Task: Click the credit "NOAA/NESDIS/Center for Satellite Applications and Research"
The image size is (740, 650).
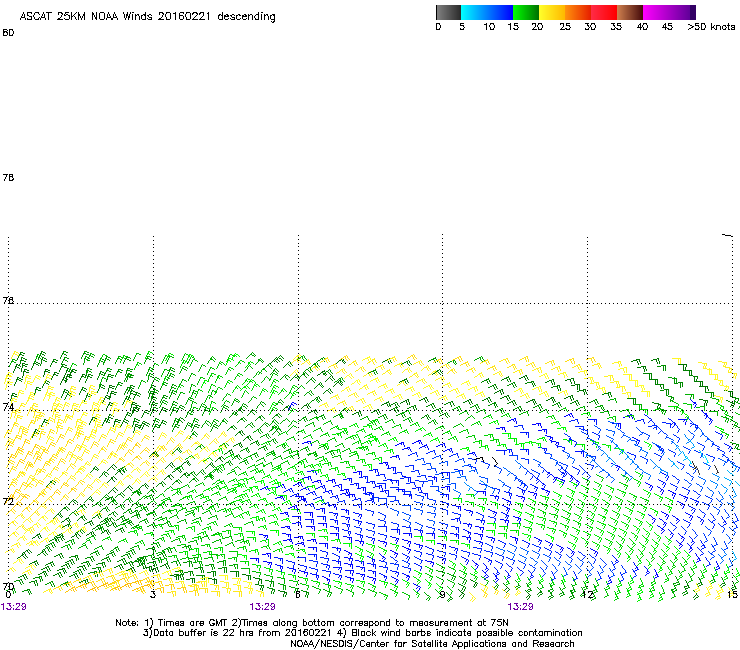Action: (x=432, y=644)
